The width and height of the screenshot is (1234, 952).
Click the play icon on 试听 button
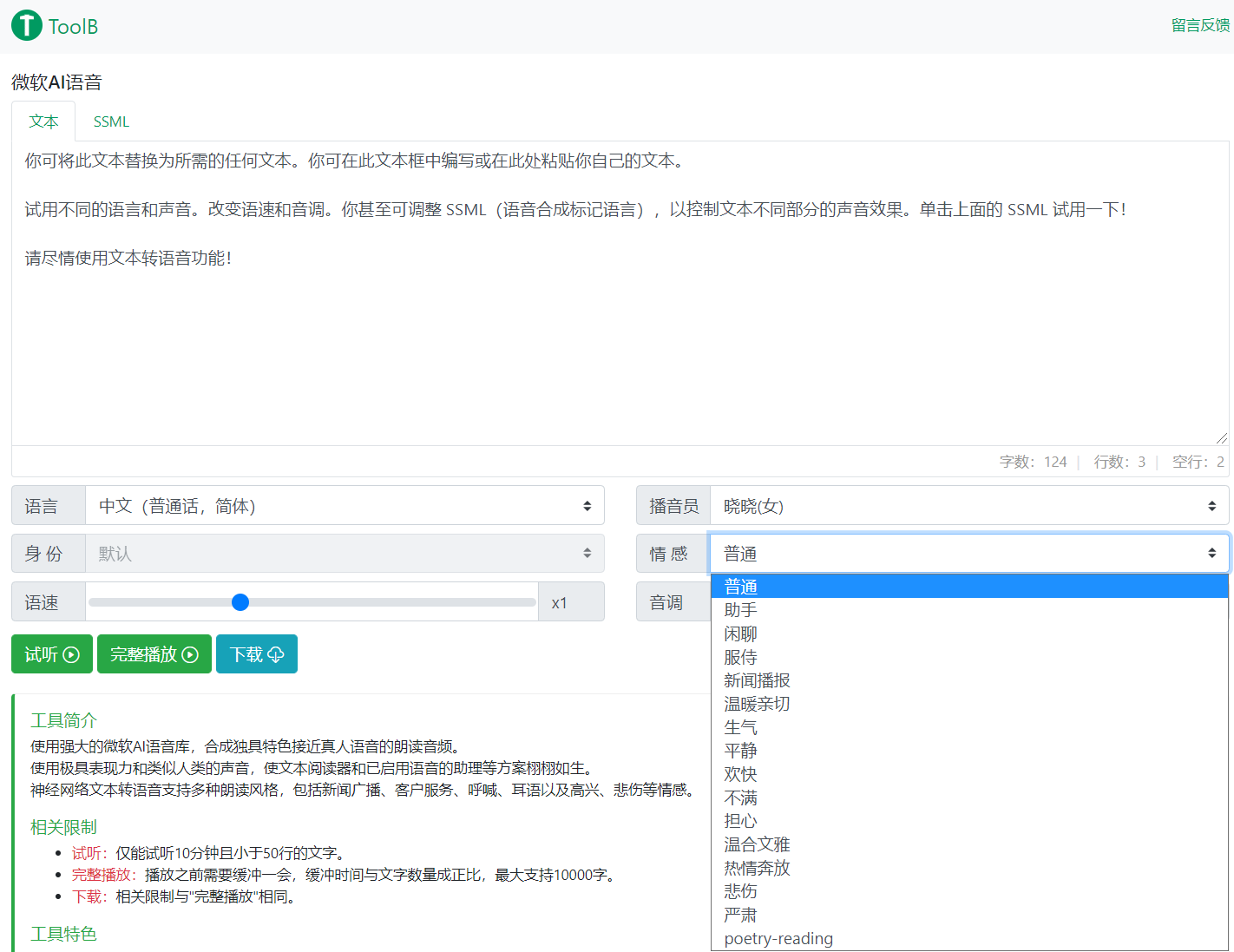click(73, 653)
